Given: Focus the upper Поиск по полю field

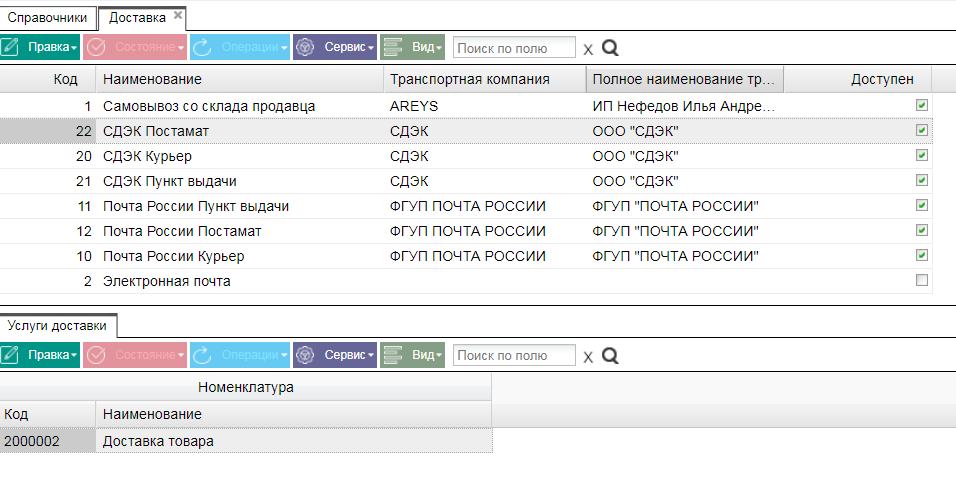Looking at the screenshot, I should (514, 48).
